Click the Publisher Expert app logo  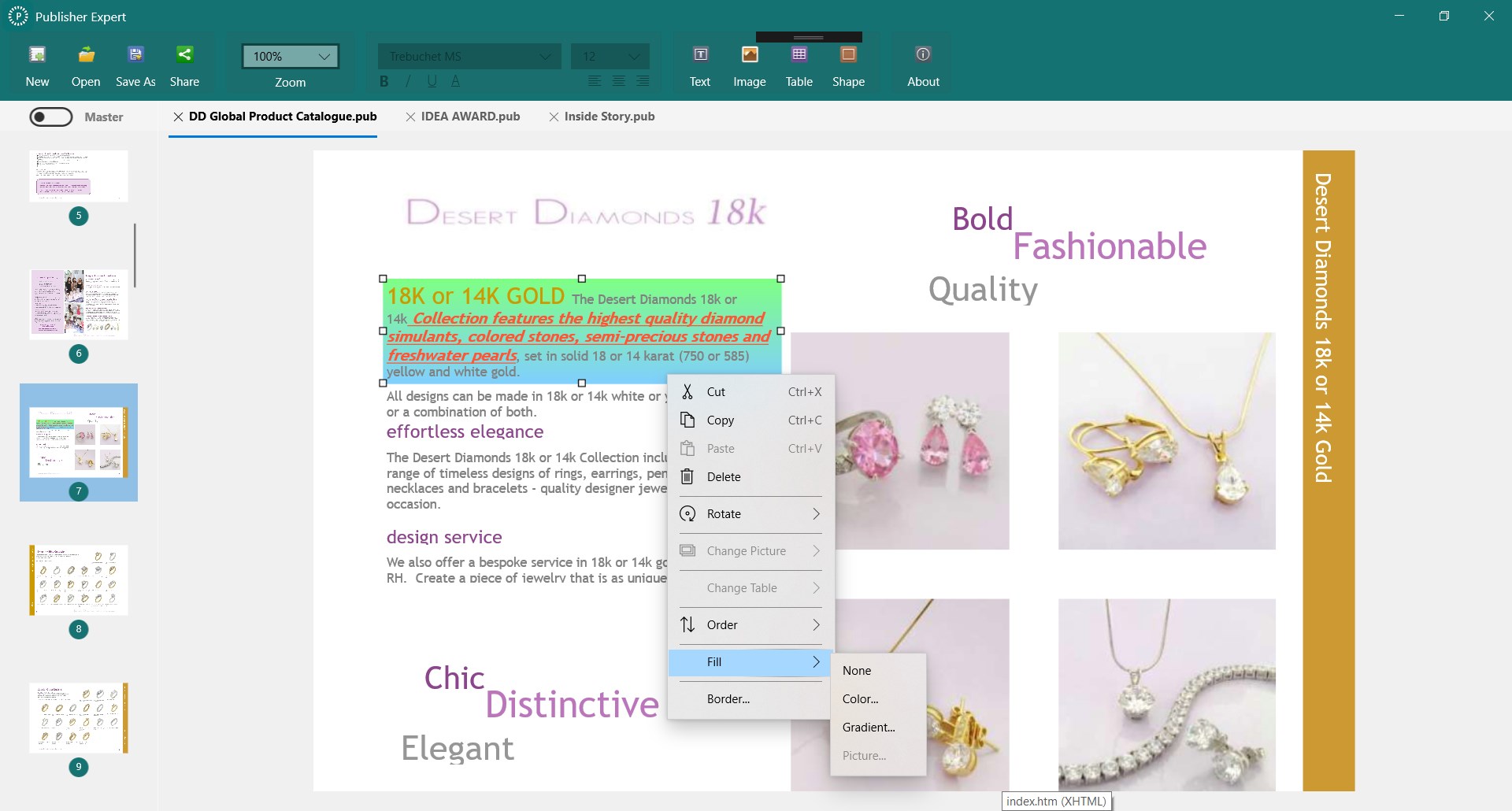pos(17,17)
